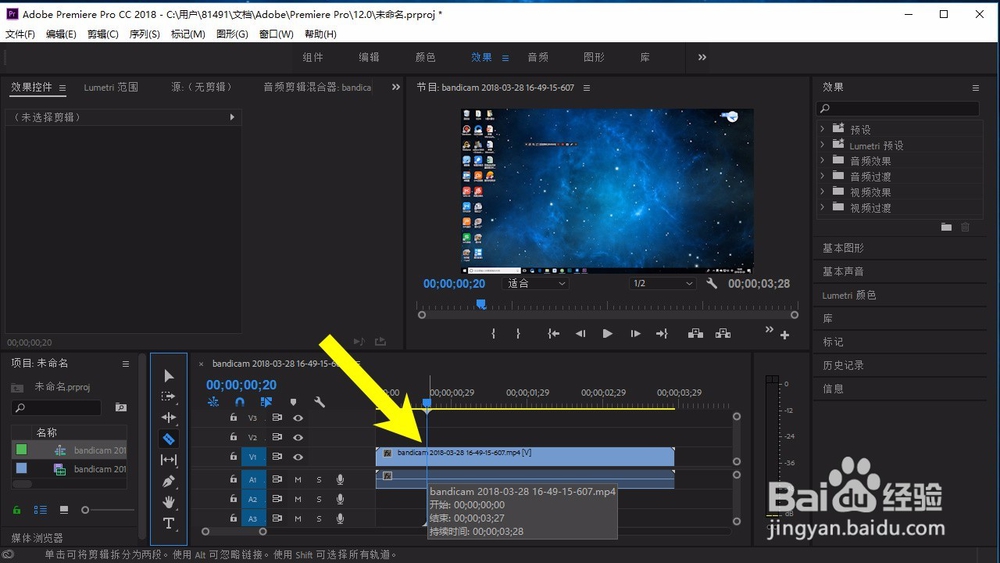Open timeline display settings wrench
Screen dimensions: 1000x563
(x=320, y=402)
